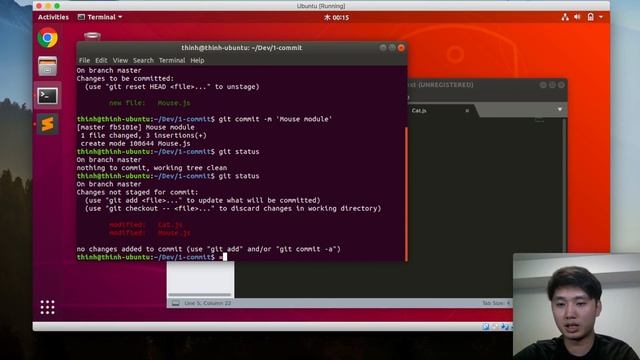Click 'nothing to commit, working tree clean' line
Viewport: 640px width, 360px height.
point(152,168)
